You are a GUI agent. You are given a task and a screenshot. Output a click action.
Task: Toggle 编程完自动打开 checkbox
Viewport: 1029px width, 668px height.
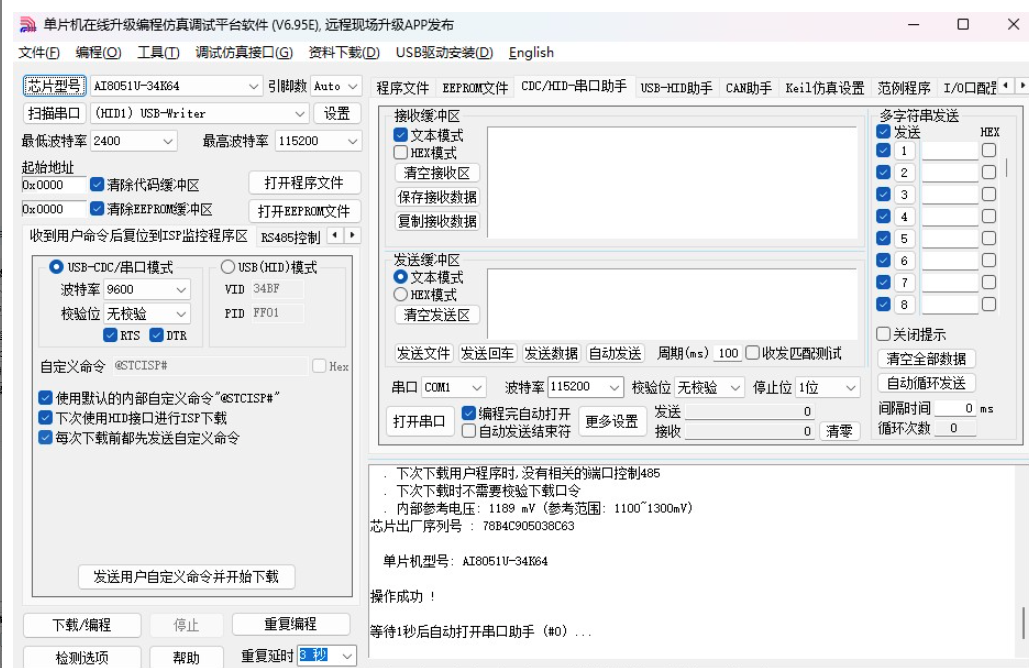[x=469, y=413]
